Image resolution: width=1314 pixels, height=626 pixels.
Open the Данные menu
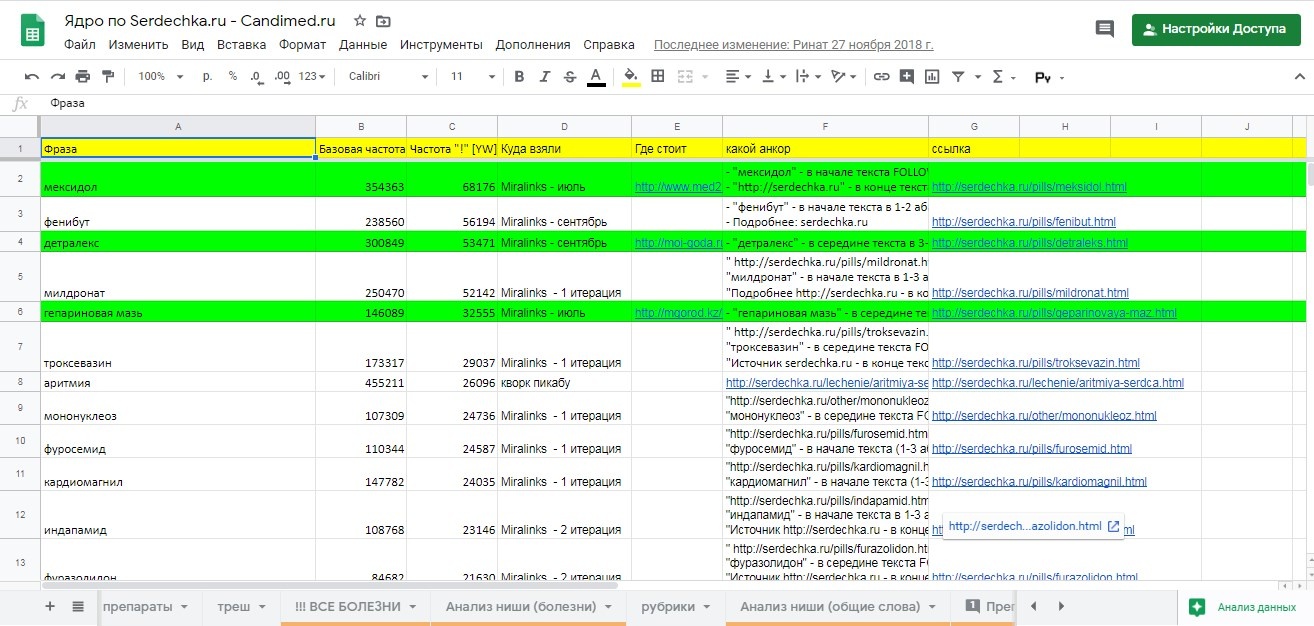(363, 44)
